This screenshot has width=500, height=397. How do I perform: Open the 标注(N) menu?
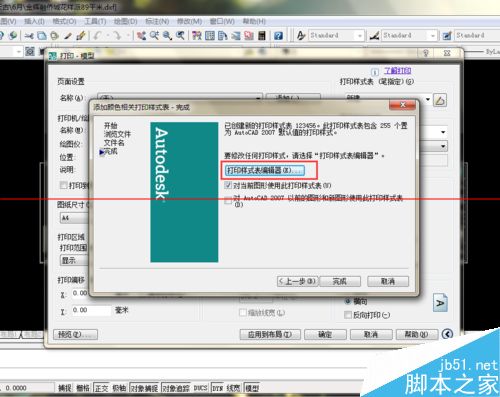[157, 21]
